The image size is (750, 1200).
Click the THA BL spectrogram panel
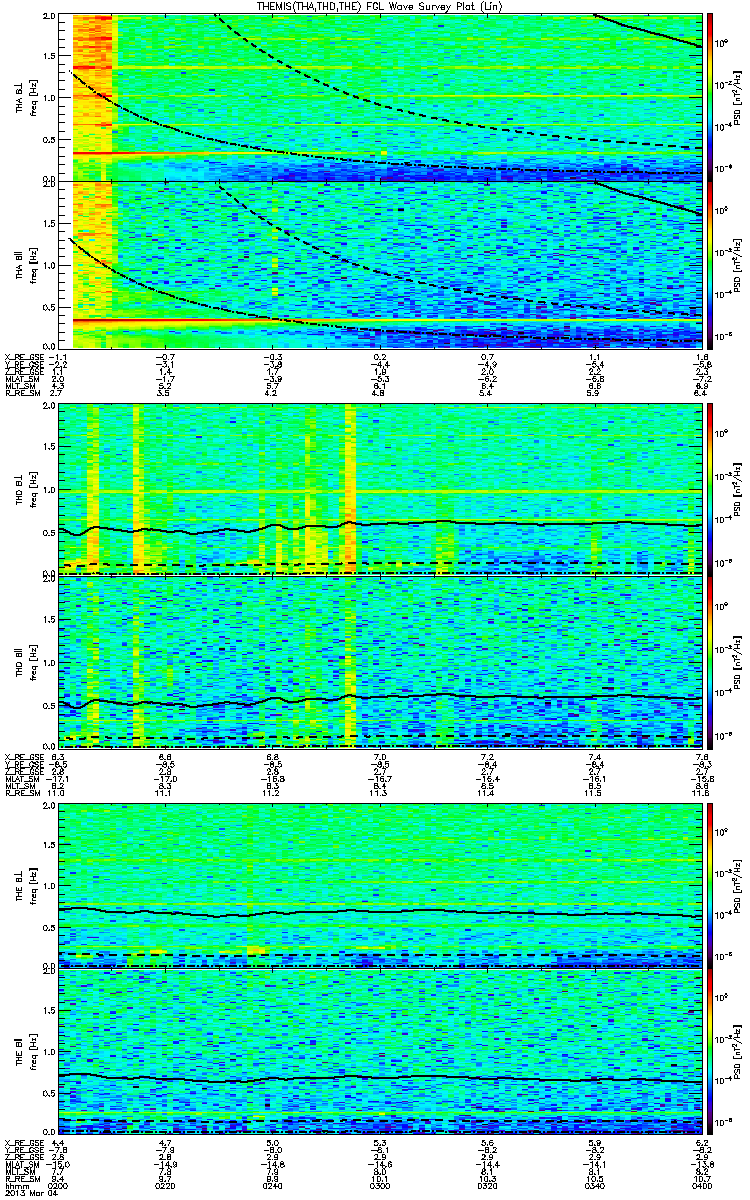(381, 97)
